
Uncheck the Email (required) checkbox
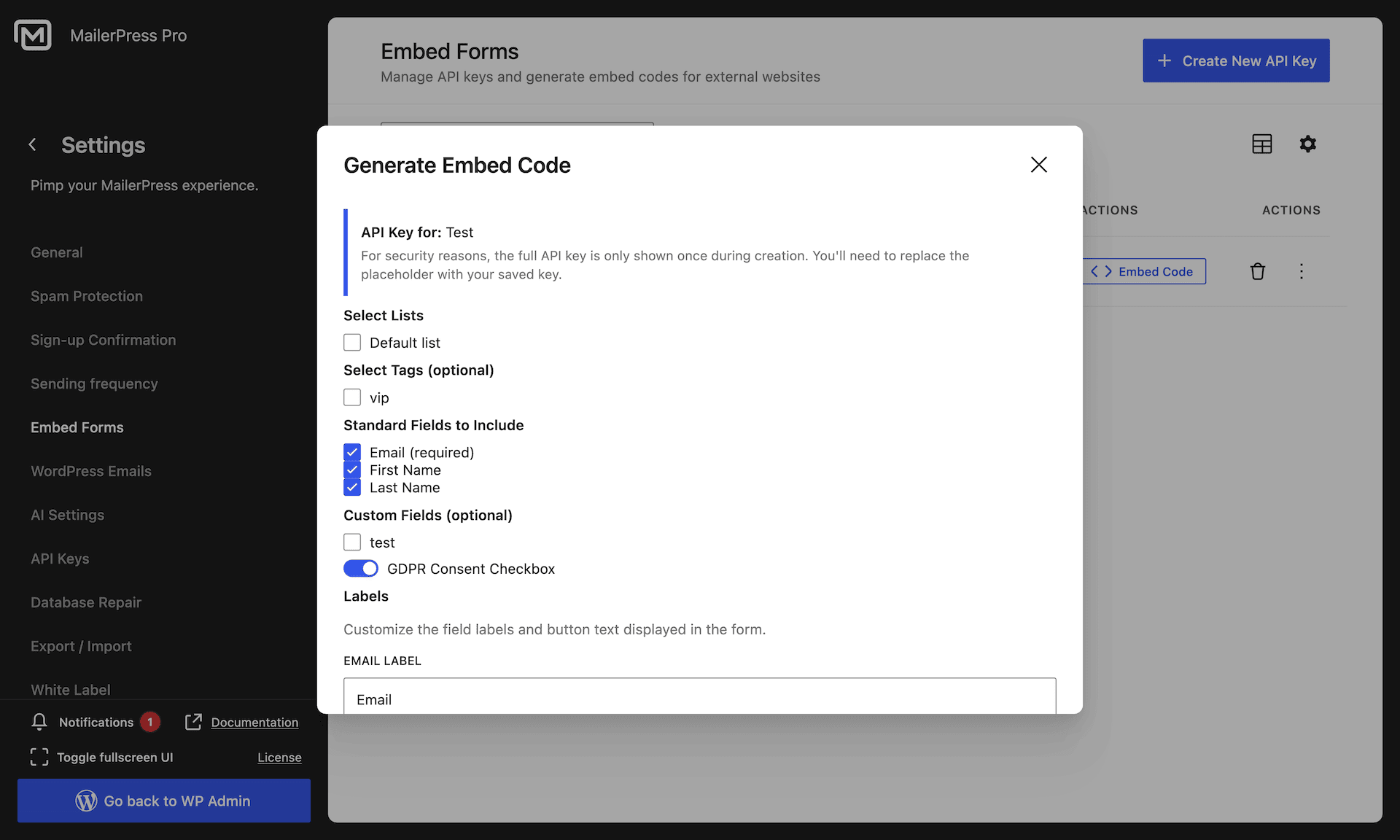[352, 452]
